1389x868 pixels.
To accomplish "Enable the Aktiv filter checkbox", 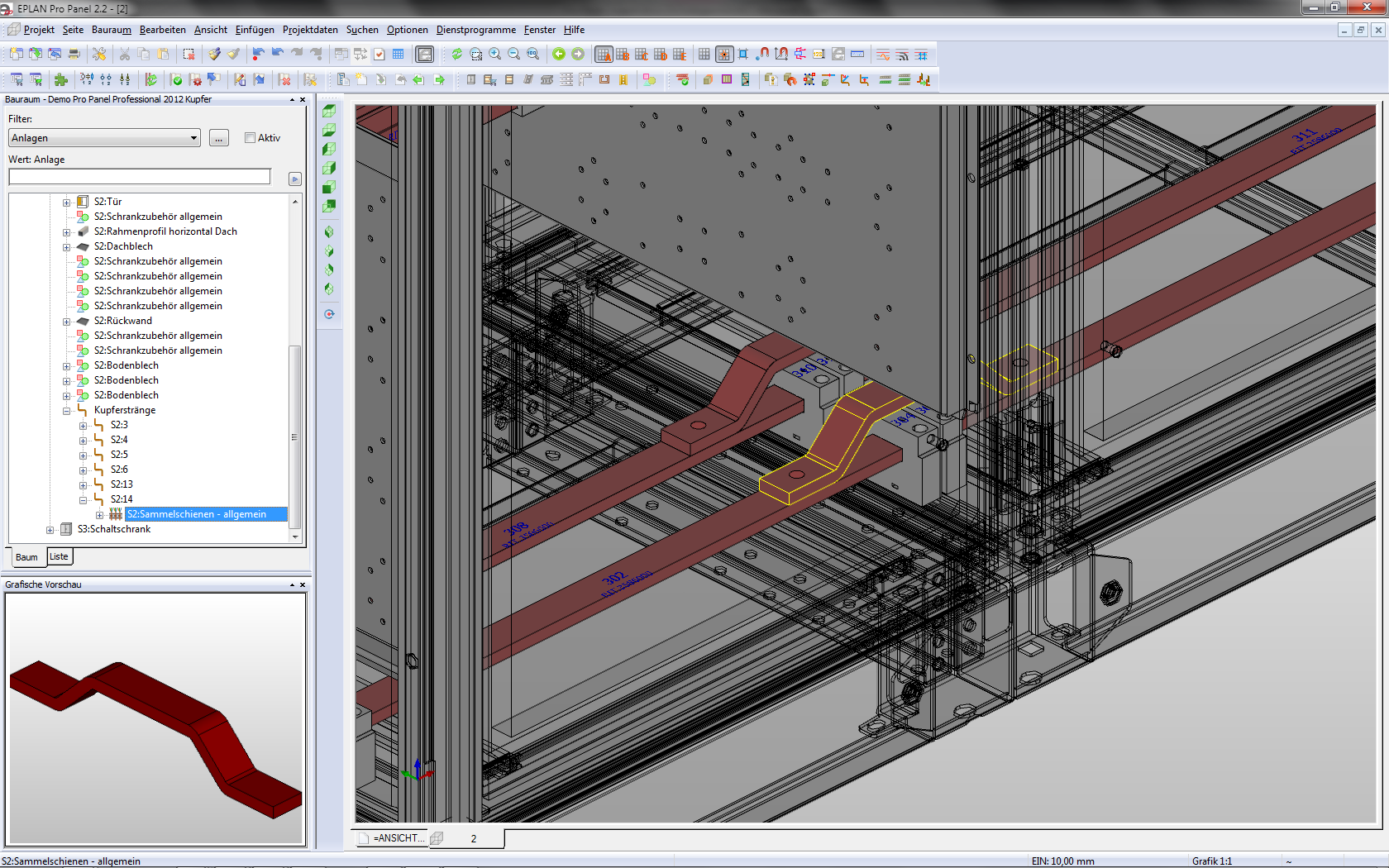I will click(250, 138).
